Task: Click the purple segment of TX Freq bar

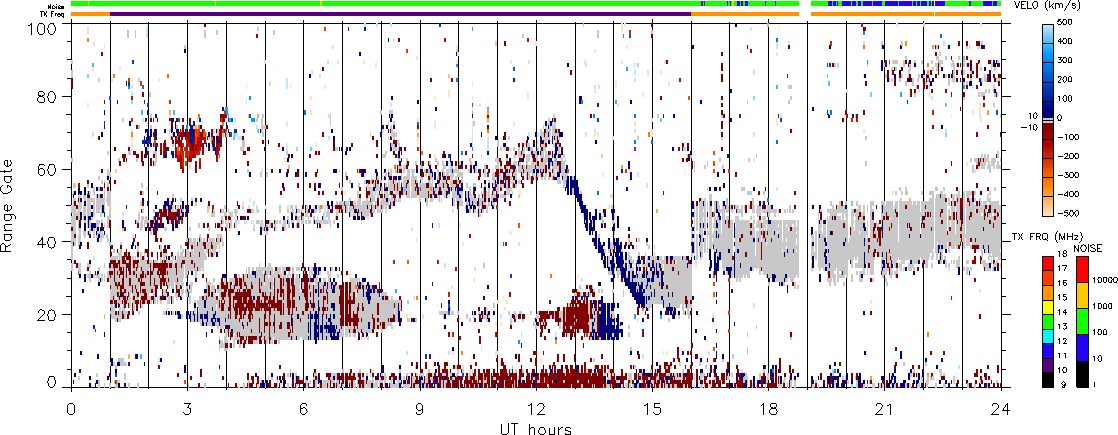Action: tap(400, 14)
